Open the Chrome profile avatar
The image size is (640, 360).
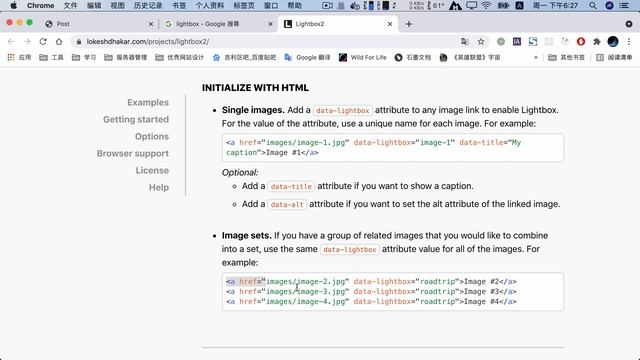[x=613, y=42]
